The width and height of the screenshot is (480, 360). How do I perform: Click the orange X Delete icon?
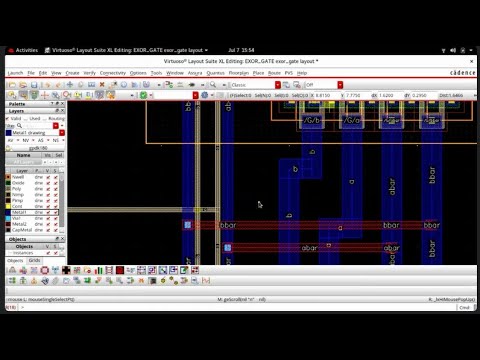[102, 85]
